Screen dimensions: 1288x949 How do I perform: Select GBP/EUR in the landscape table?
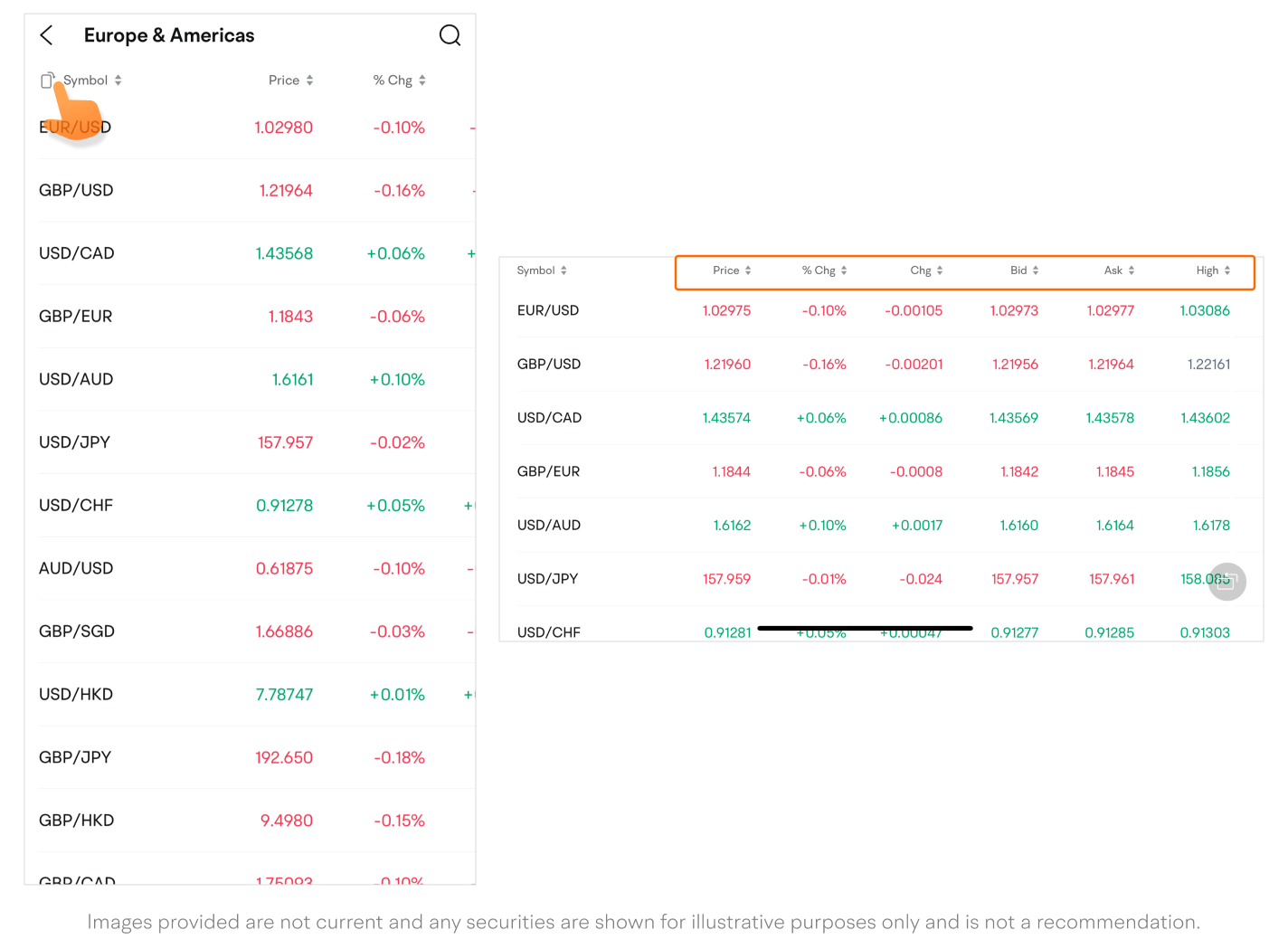click(x=548, y=471)
